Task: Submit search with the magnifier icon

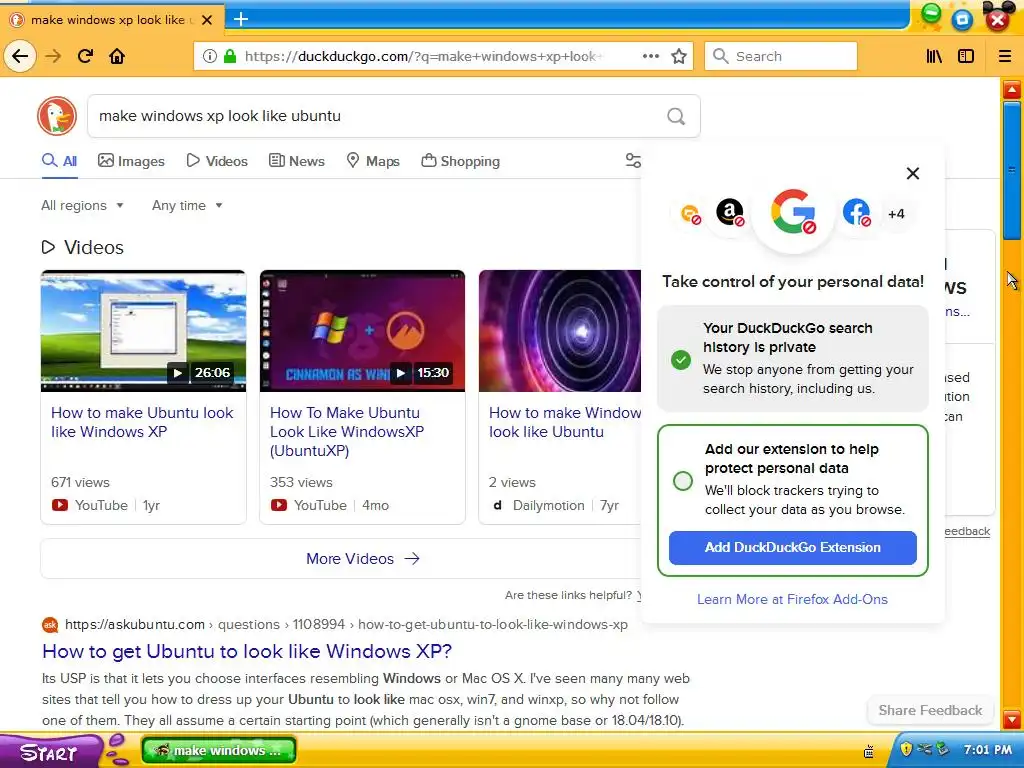Action: tap(676, 116)
